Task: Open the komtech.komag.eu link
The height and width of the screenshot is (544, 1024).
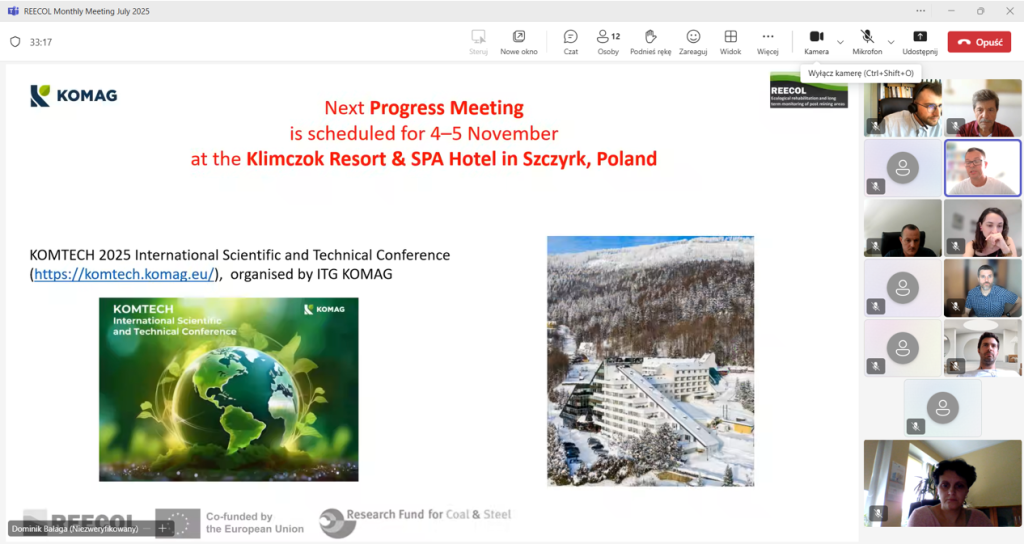Action: pyautogui.click(x=124, y=274)
